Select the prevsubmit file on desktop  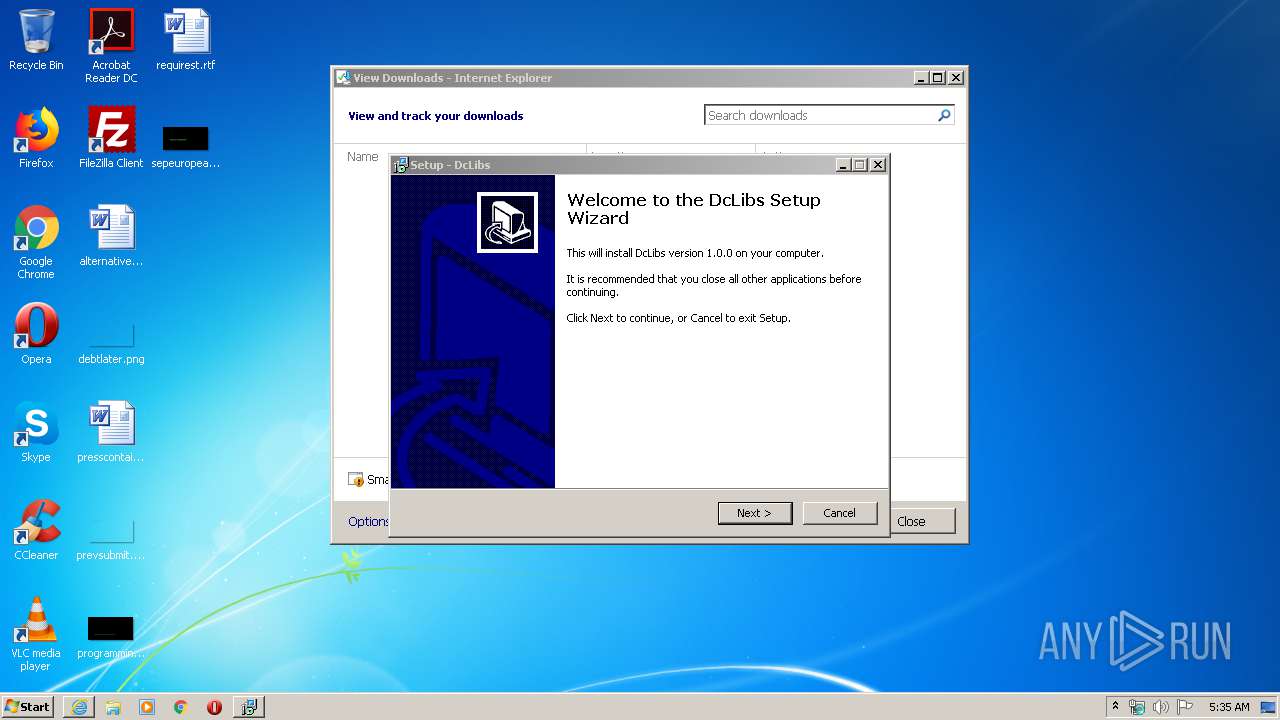click(x=111, y=538)
